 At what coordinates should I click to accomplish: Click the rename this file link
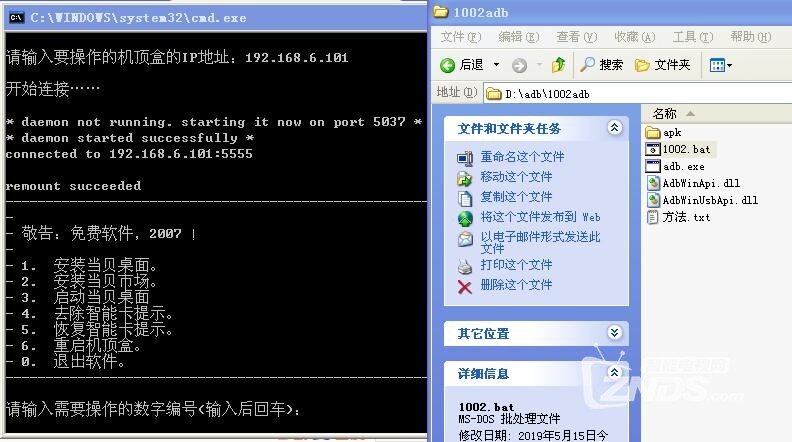click(x=522, y=157)
